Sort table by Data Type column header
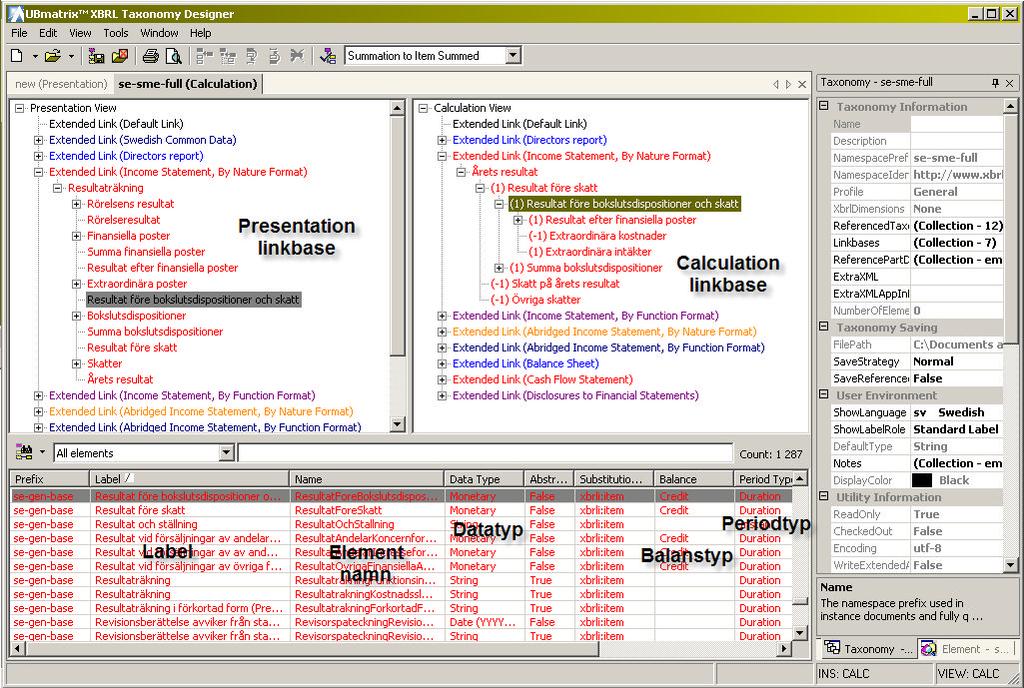The image size is (1024, 688). coord(483,479)
